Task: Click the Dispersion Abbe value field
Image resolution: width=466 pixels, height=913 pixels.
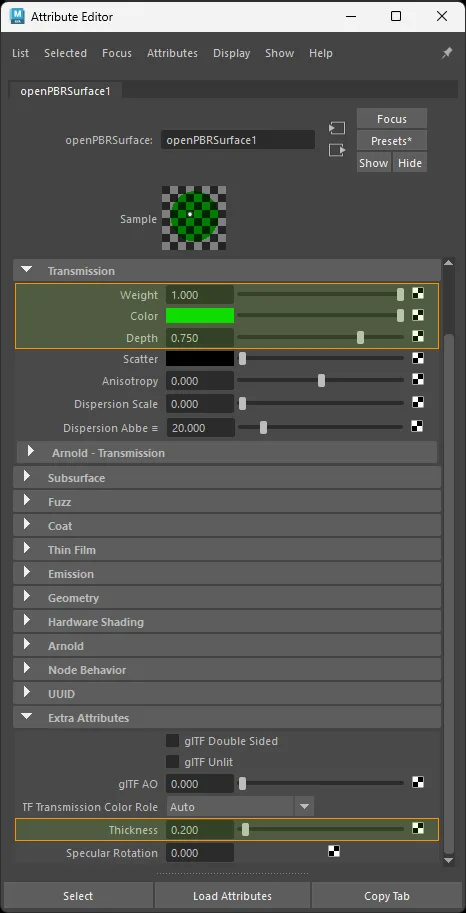Action: (201, 427)
